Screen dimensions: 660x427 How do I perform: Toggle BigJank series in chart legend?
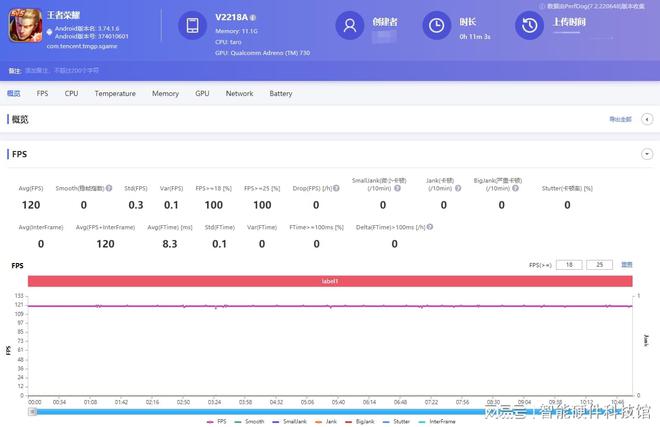coord(359,422)
